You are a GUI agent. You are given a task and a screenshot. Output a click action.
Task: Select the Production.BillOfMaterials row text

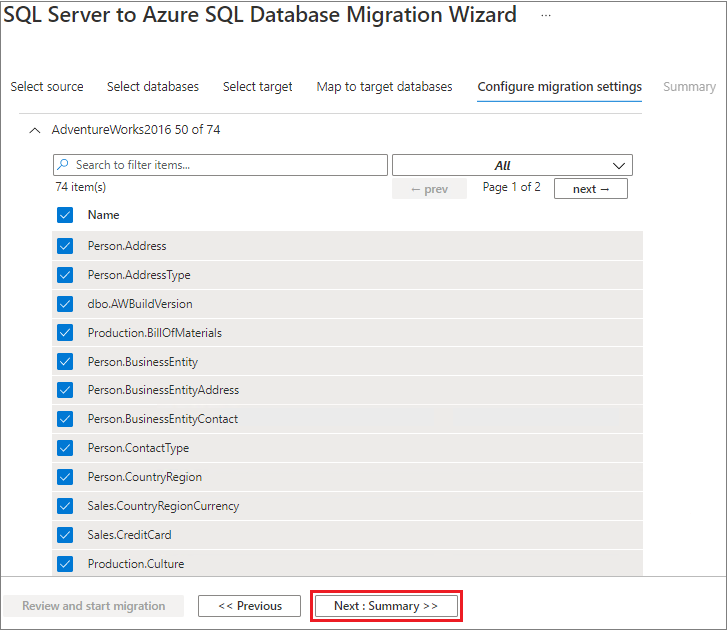[x=155, y=333]
